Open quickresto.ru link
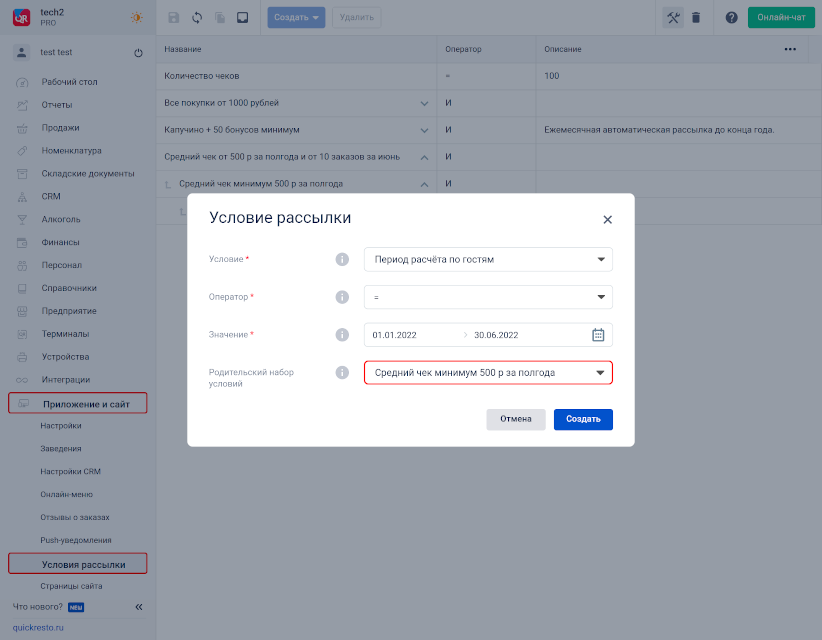 pos(38,627)
